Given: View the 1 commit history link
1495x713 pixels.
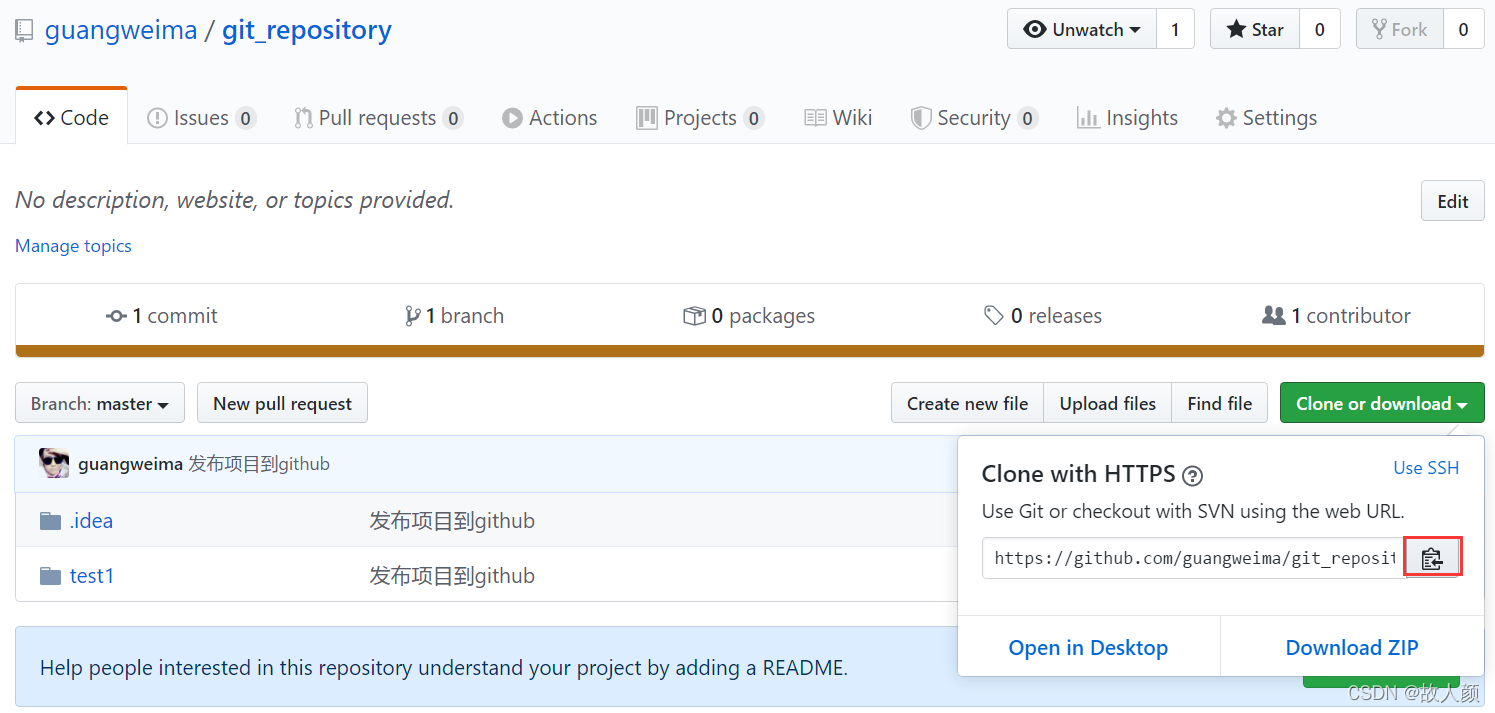Looking at the screenshot, I should point(161,316).
